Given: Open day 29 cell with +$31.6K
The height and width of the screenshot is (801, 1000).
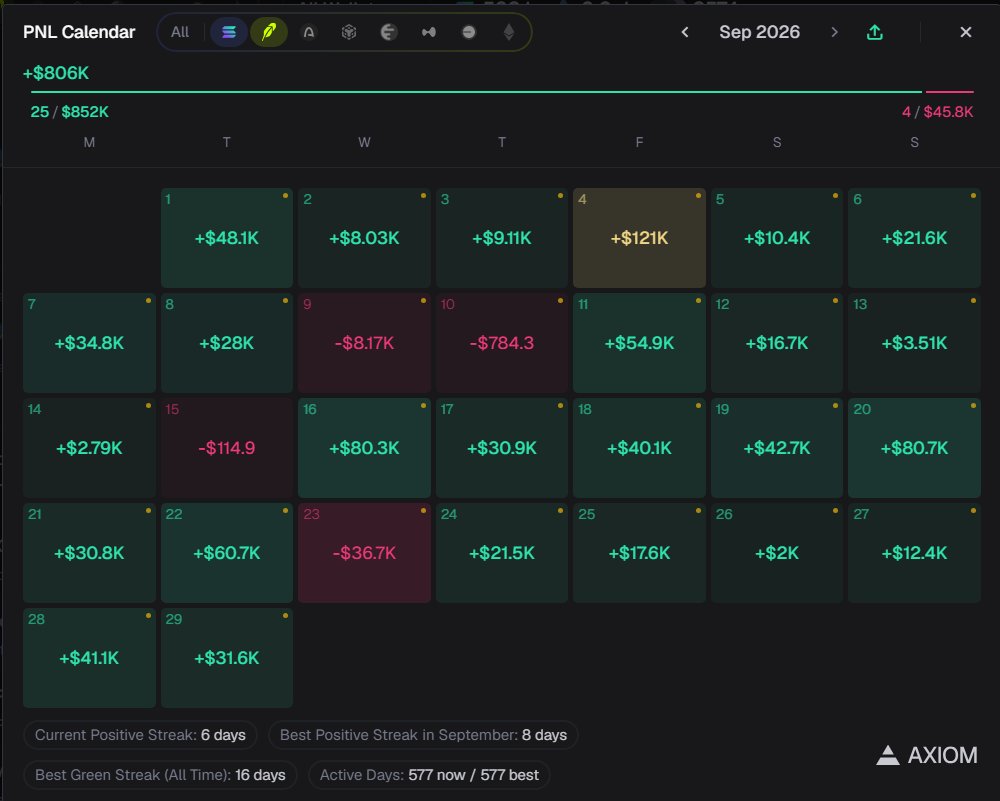Looking at the screenshot, I should pos(226,658).
